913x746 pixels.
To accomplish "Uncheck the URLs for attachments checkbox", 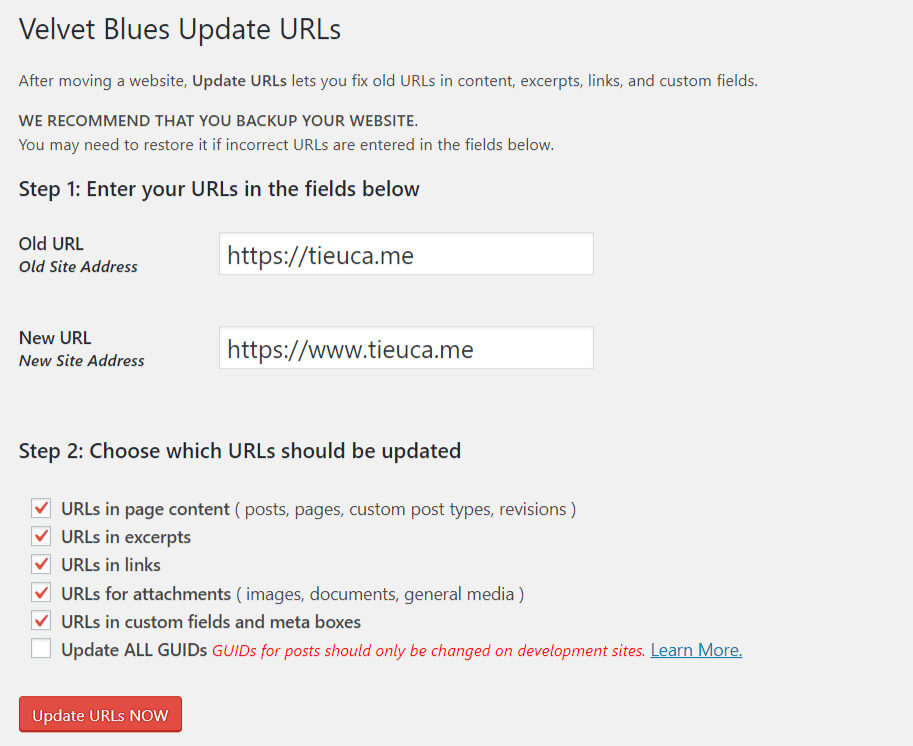I will [41, 593].
